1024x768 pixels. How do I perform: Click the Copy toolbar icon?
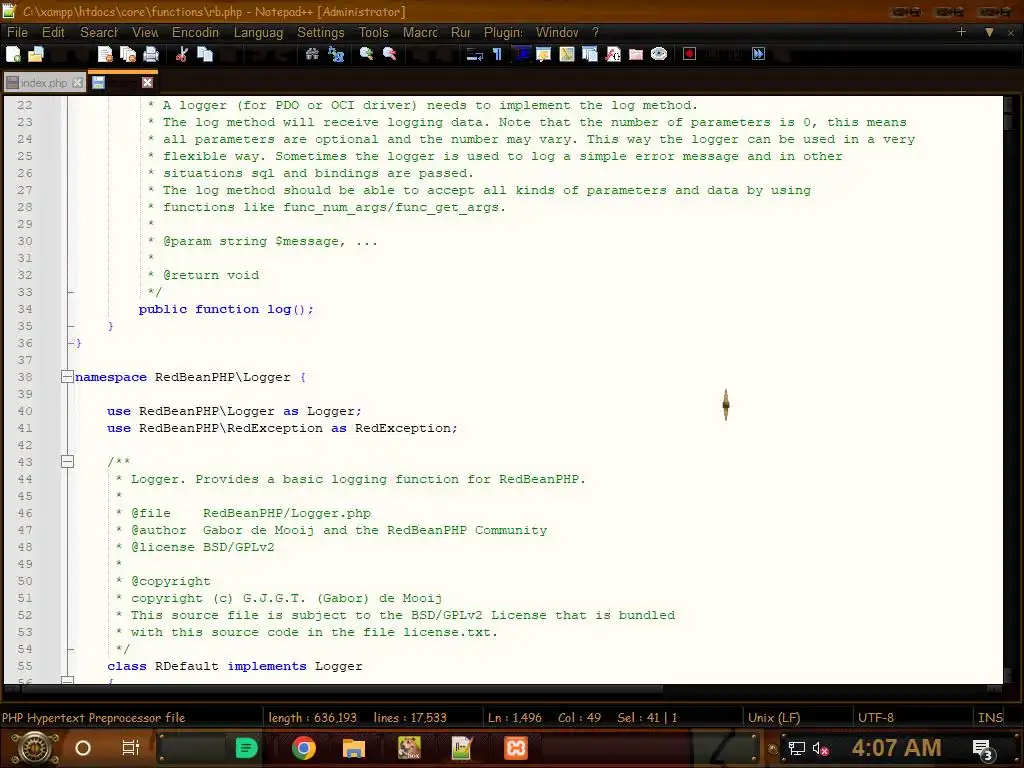(x=205, y=54)
